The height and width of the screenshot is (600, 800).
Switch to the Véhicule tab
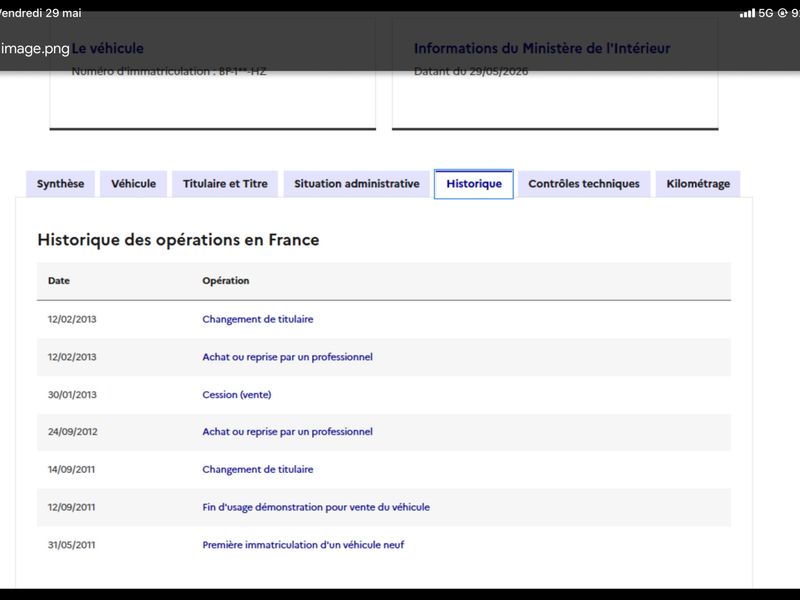click(134, 184)
